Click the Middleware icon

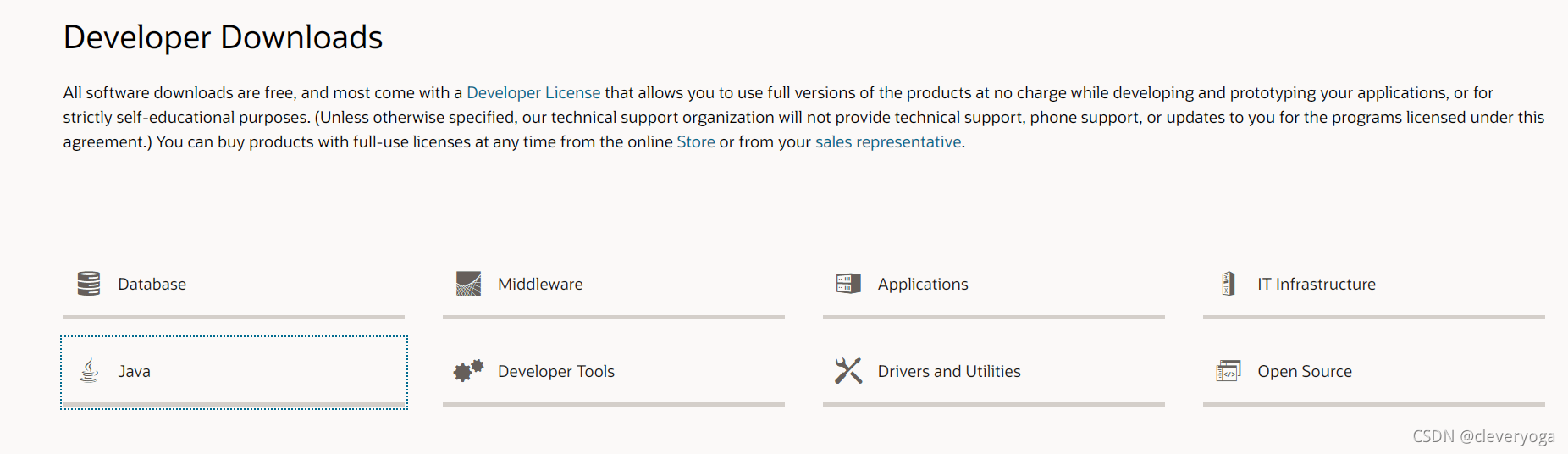(468, 284)
